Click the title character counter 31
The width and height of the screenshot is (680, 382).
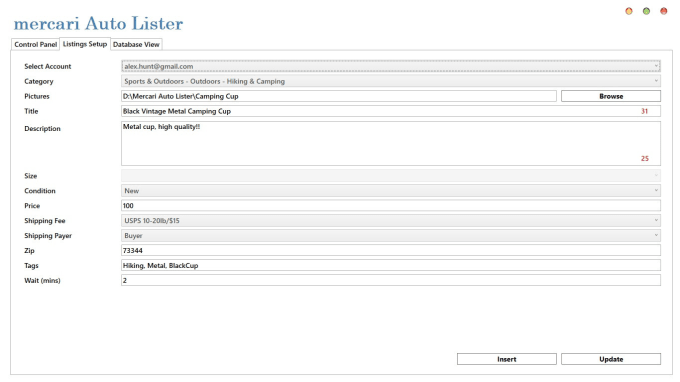pos(644,111)
